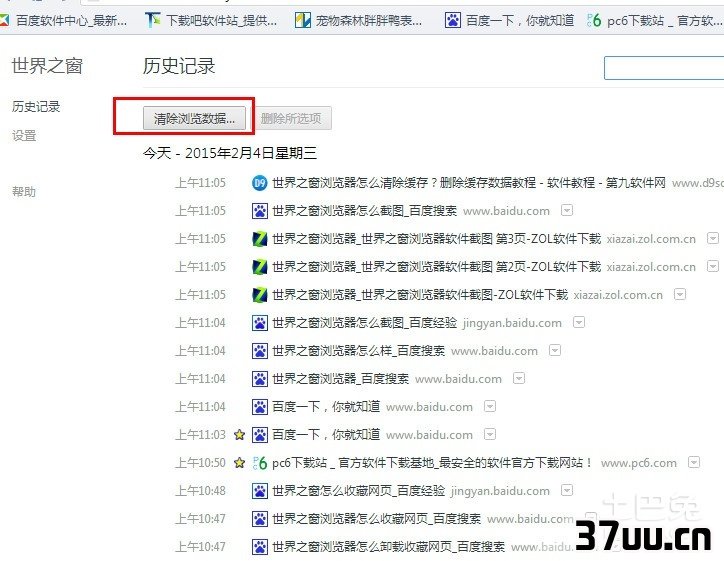
Task: Open 世界之窗怎么收藏网页_百度经验 history link
Action: 358,491
